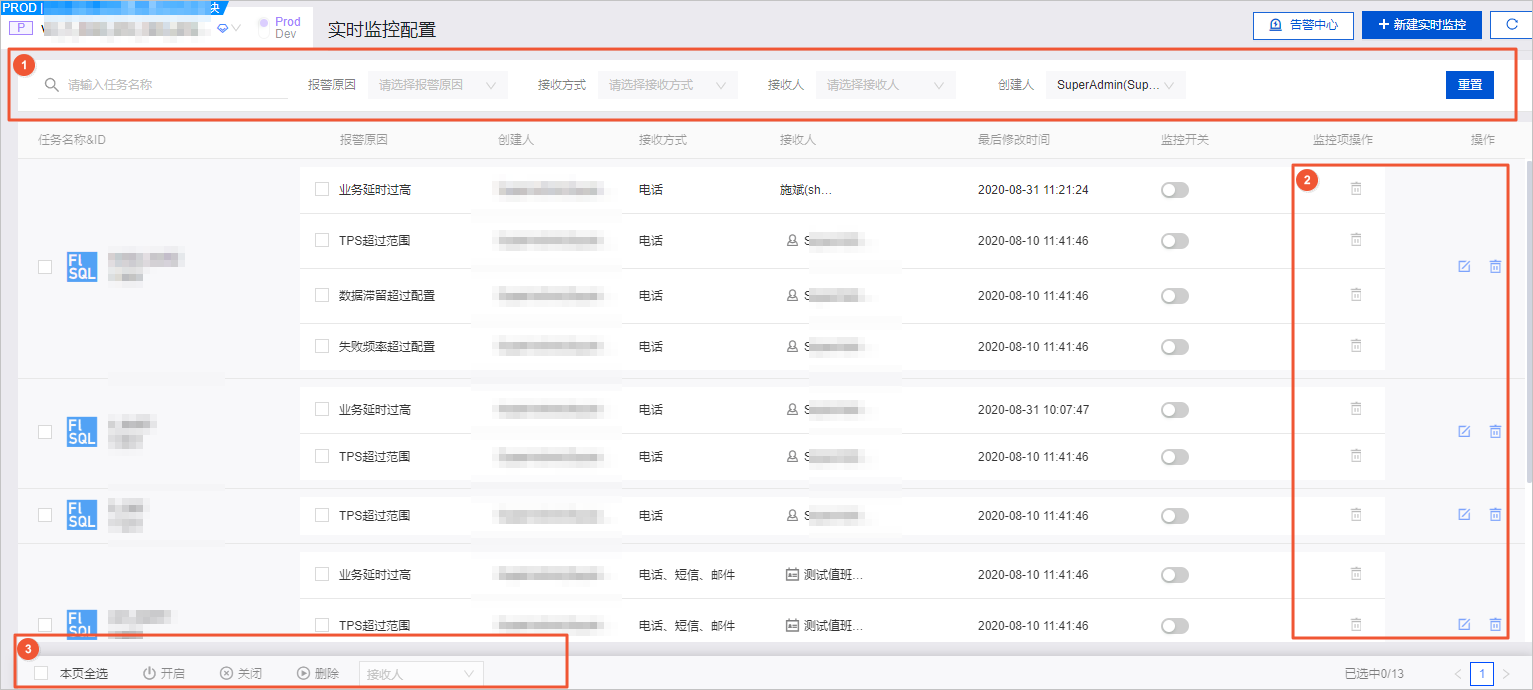Screen dimensions: 1533x690
Task: Click the 关闭 batch disable button
Action: point(241,674)
